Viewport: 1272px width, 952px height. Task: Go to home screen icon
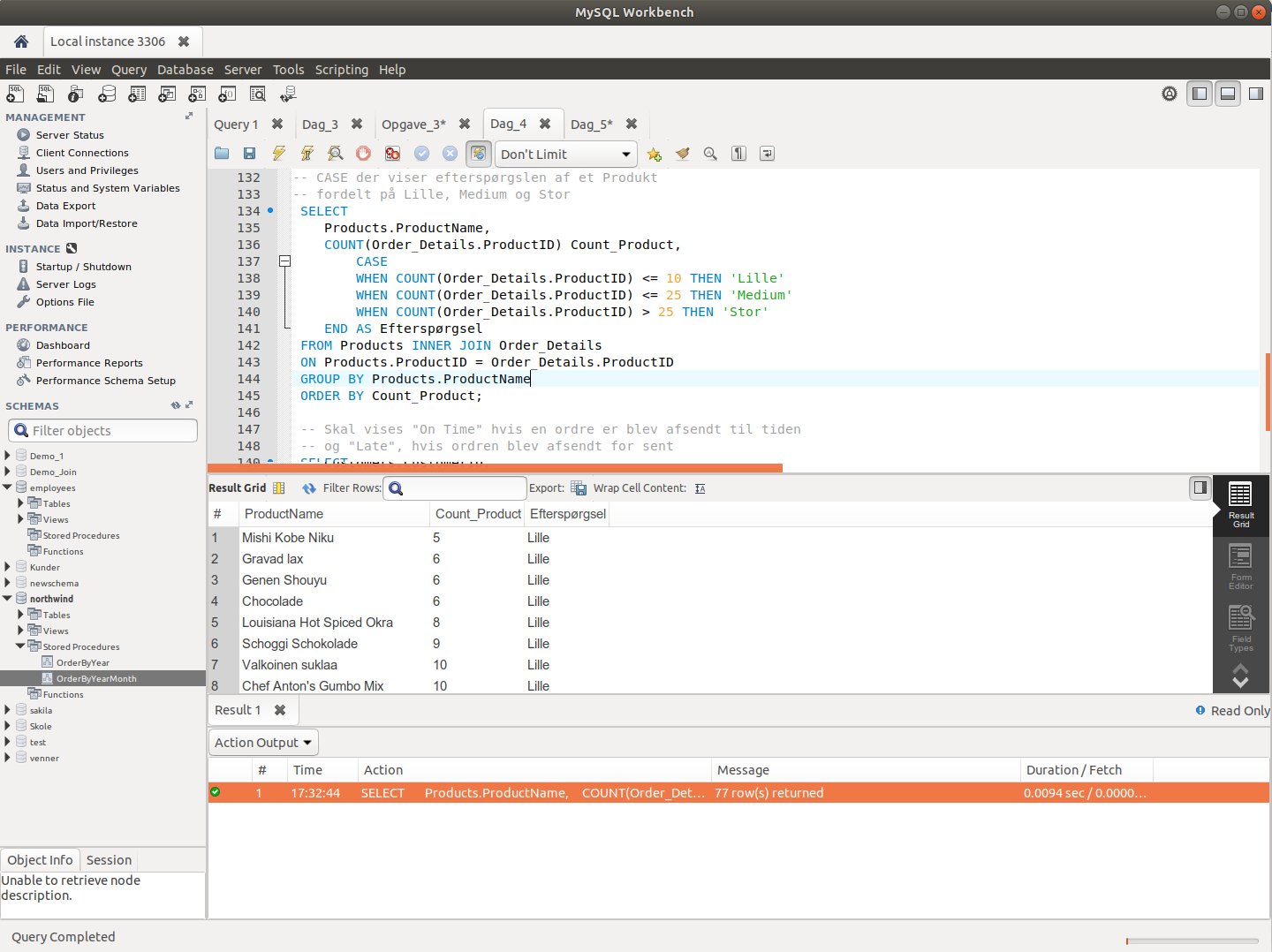click(21, 42)
